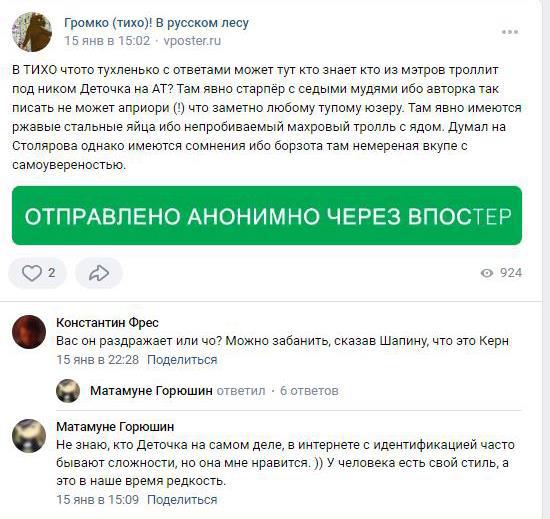
Task: Click Поделиться under Матамуне Горюшин comment
Action: (x=182, y=500)
